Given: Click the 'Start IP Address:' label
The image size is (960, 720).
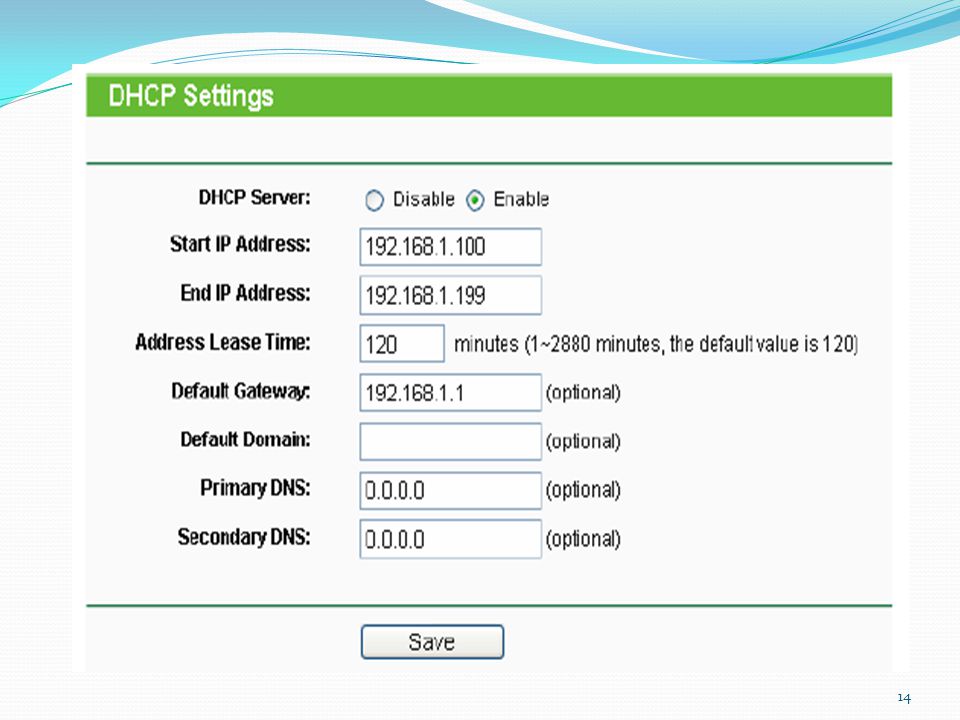Looking at the screenshot, I should (240, 244).
